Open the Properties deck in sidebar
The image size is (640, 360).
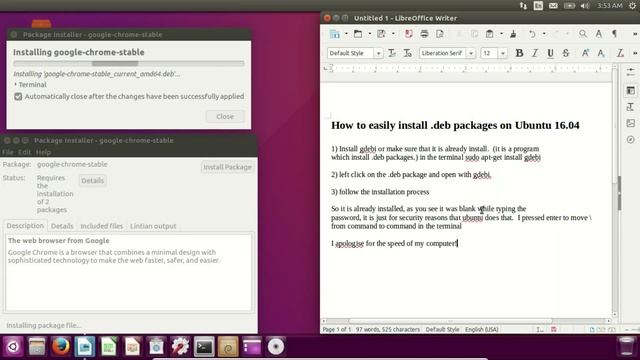pos(631,90)
